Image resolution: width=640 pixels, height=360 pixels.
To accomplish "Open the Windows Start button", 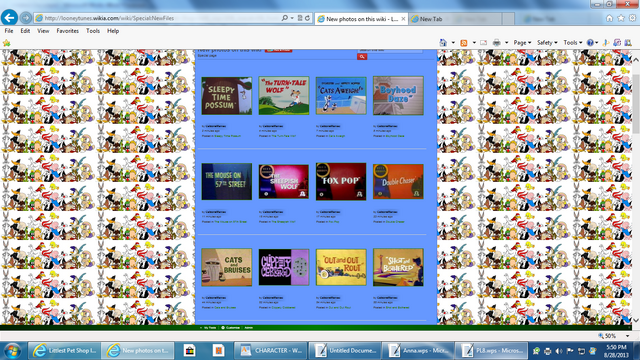I will [x=12, y=351].
